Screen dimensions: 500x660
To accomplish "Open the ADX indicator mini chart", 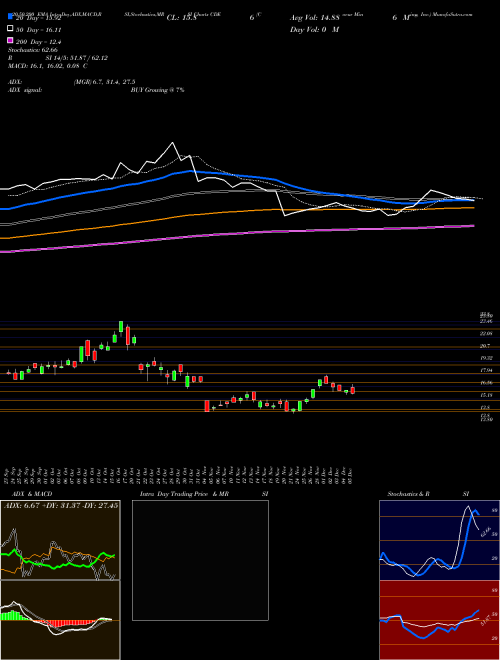I will click(x=60, y=540).
